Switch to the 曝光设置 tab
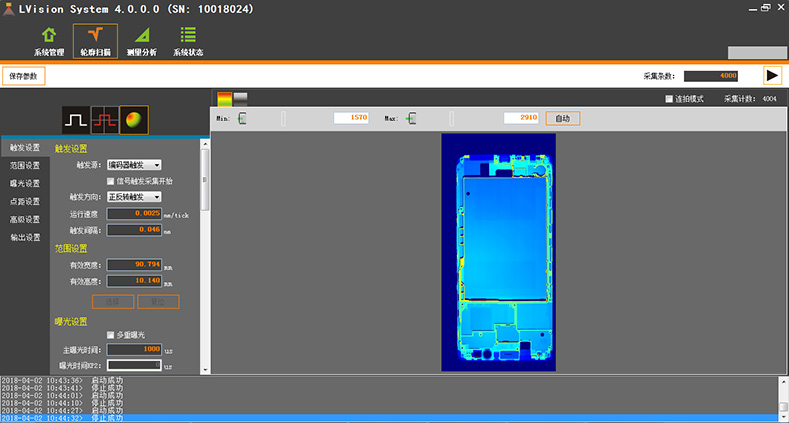 pos(25,183)
